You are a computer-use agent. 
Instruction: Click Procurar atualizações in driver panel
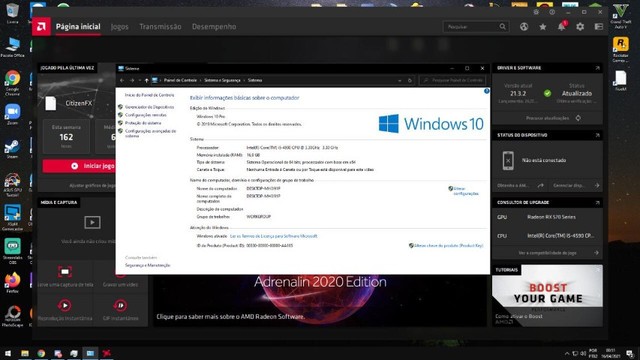(553, 118)
